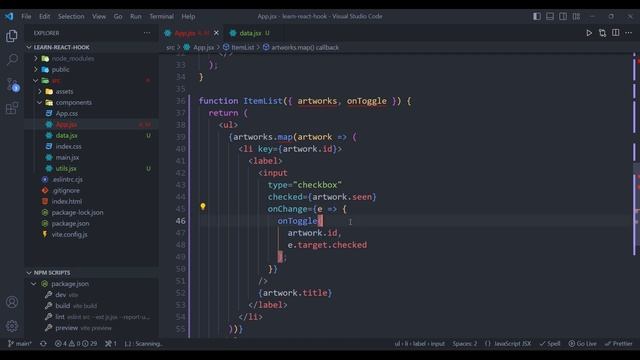The width and height of the screenshot is (640, 360).
Task: Click the Prettier status bar item
Action: click(x=618, y=344)
